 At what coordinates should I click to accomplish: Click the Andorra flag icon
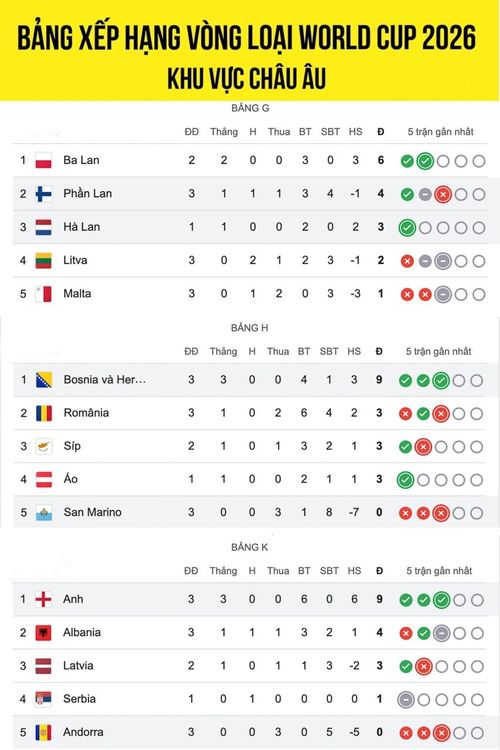(44, 732)
